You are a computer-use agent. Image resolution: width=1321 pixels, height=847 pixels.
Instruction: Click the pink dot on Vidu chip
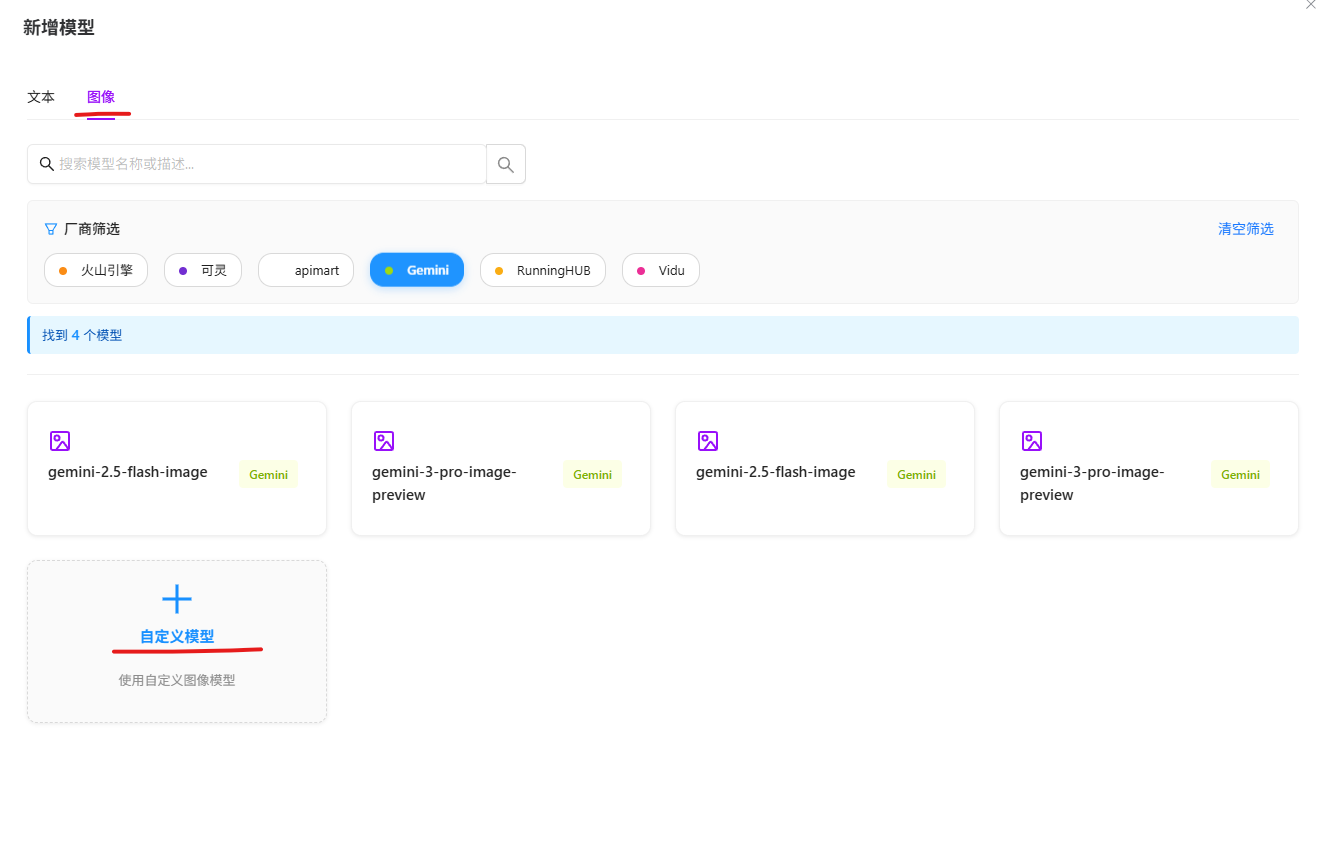click(x=641, y=271)
